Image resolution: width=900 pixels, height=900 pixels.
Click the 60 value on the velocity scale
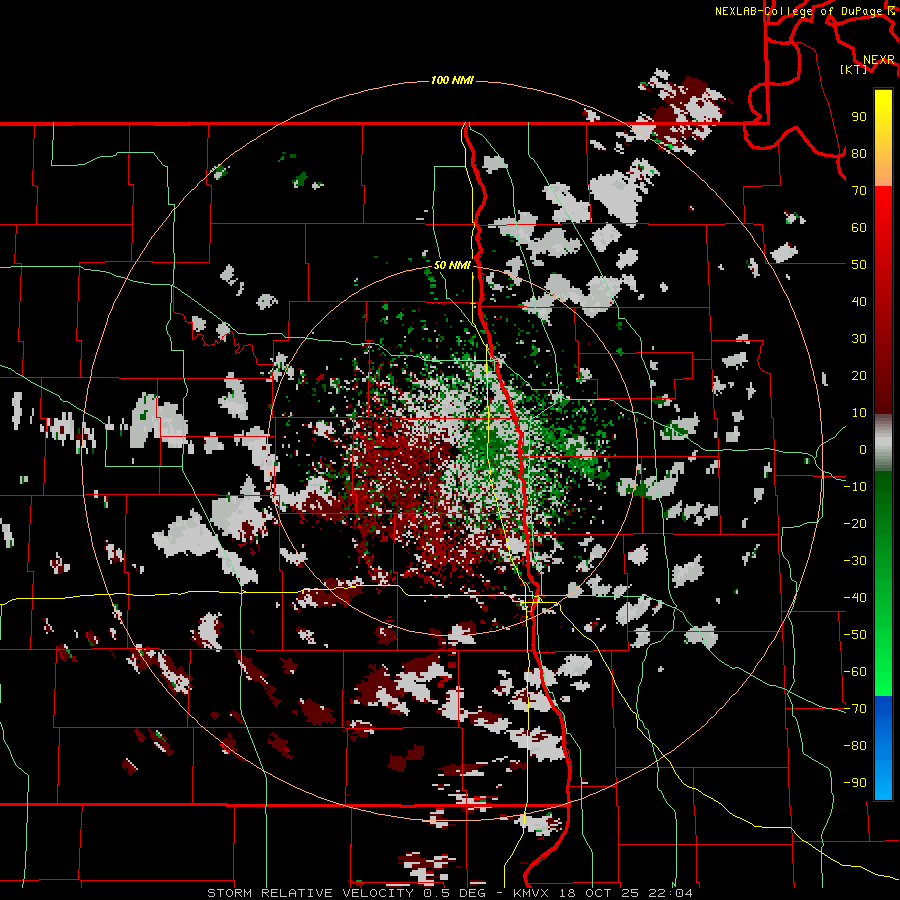click(x=859, y=228)
